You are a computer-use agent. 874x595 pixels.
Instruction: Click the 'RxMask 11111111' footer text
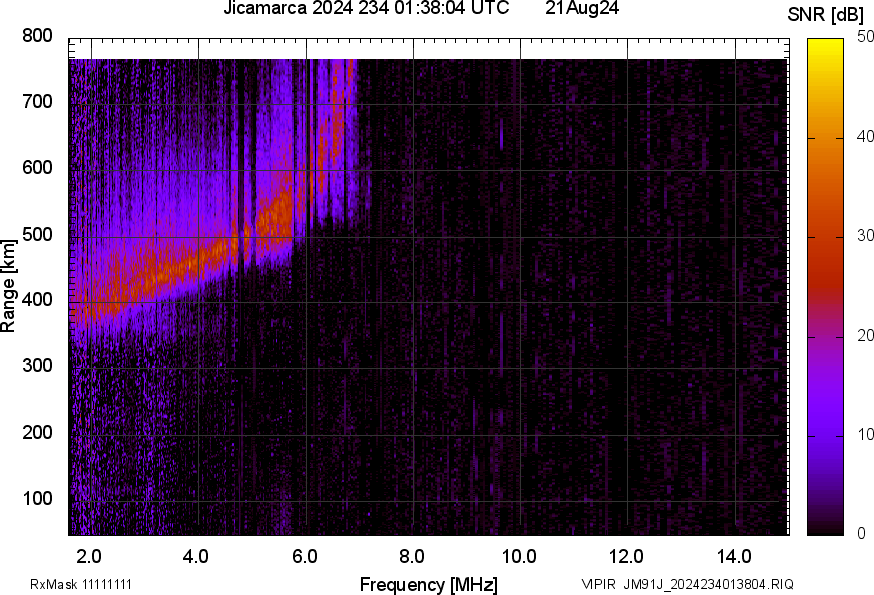tap(81, 584)
